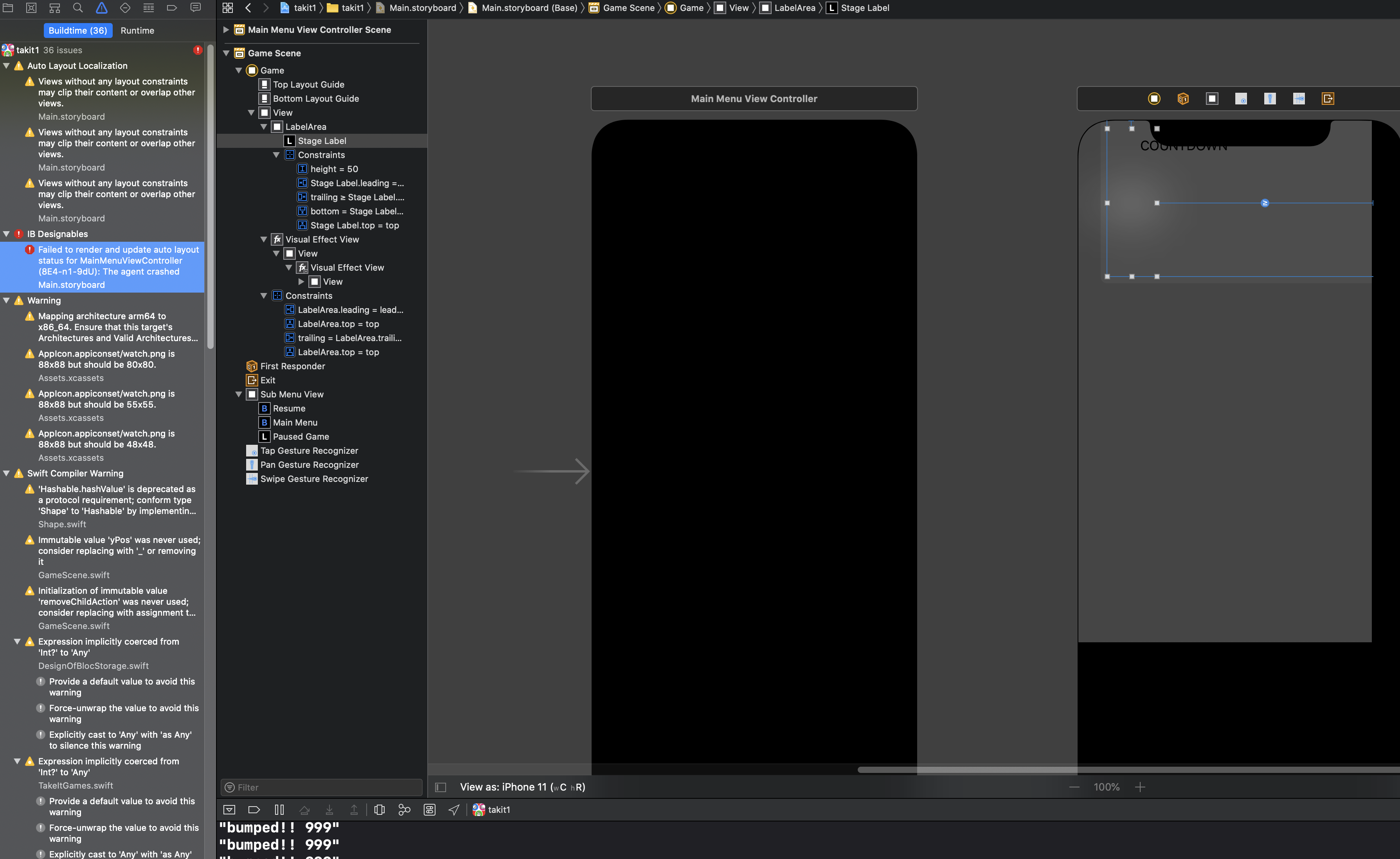Pause program execution in debug bar
This screenshot has height=859, width=1400.
pyautogui.click(x=279, y=810)
